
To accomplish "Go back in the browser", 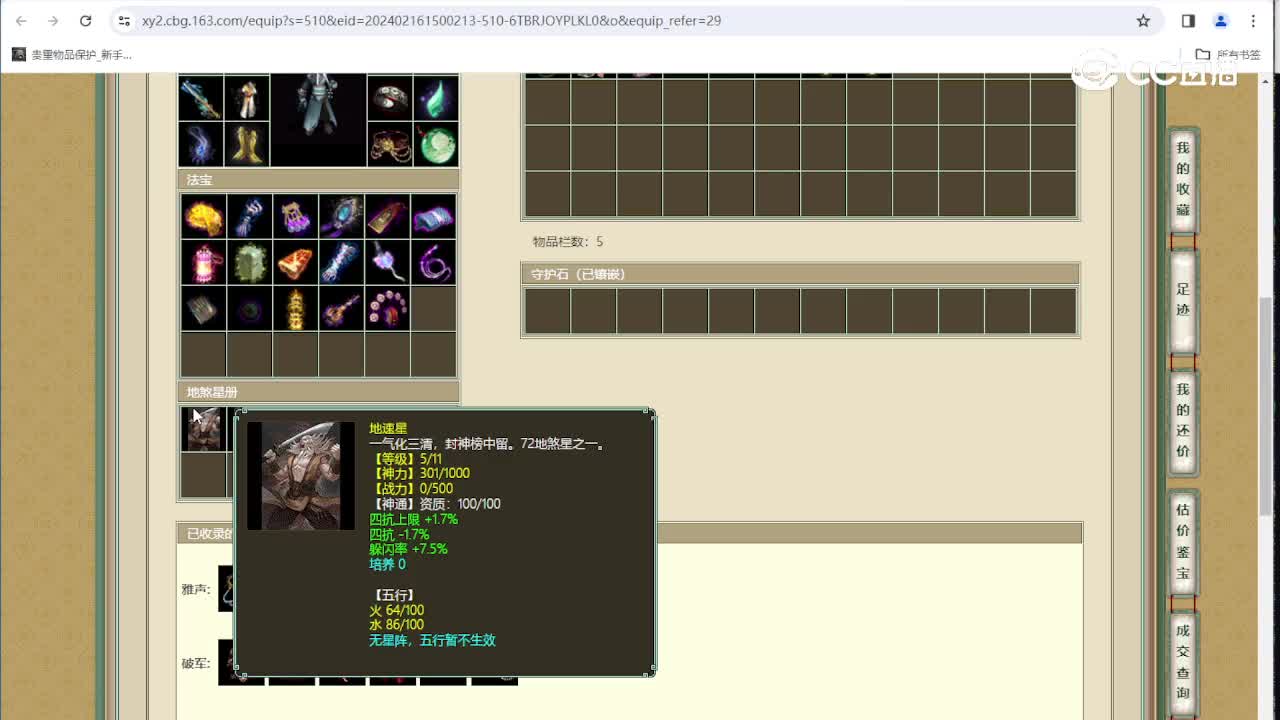I will [21, 20].
